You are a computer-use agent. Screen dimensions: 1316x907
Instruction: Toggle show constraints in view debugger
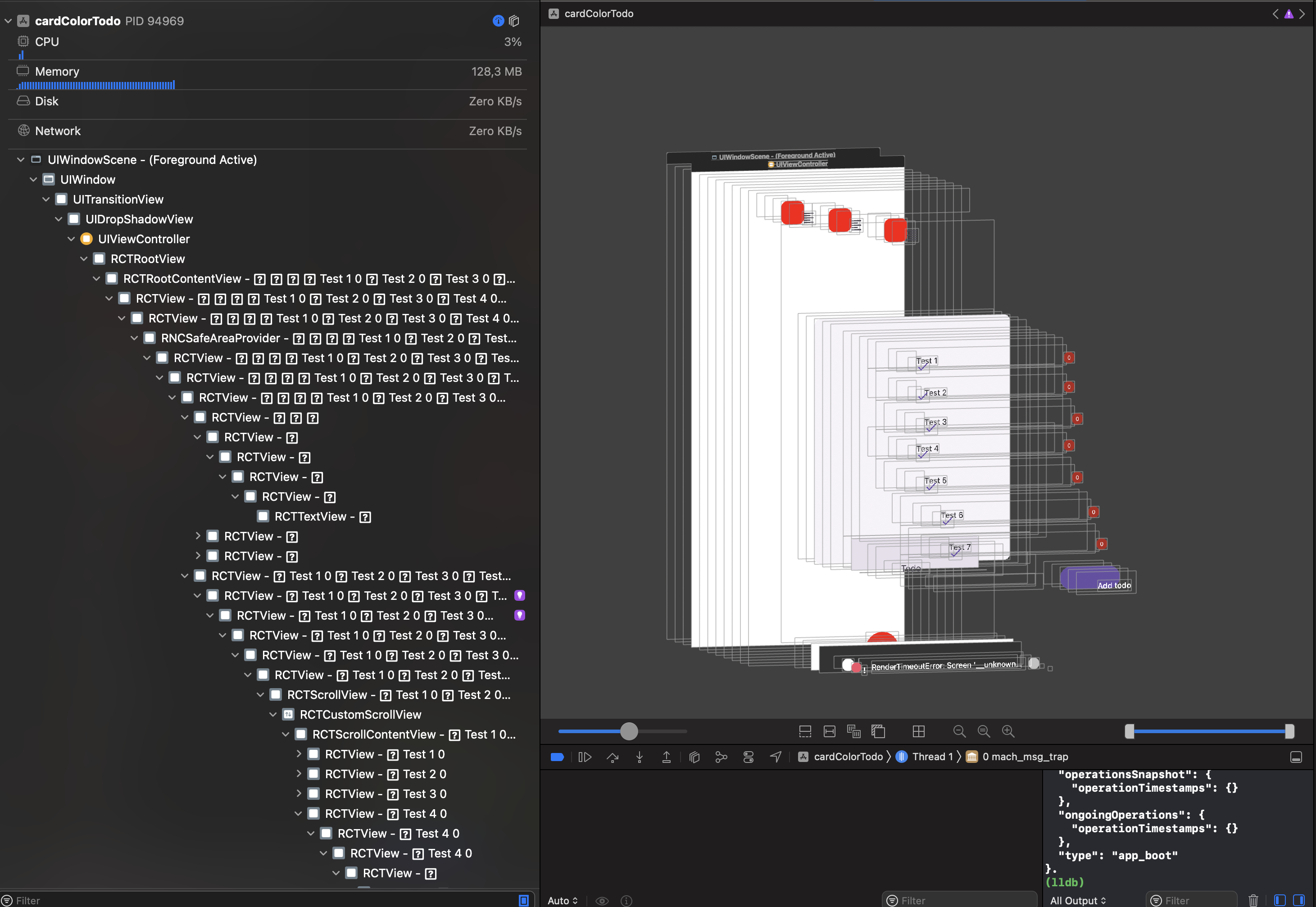pos(830,731)
